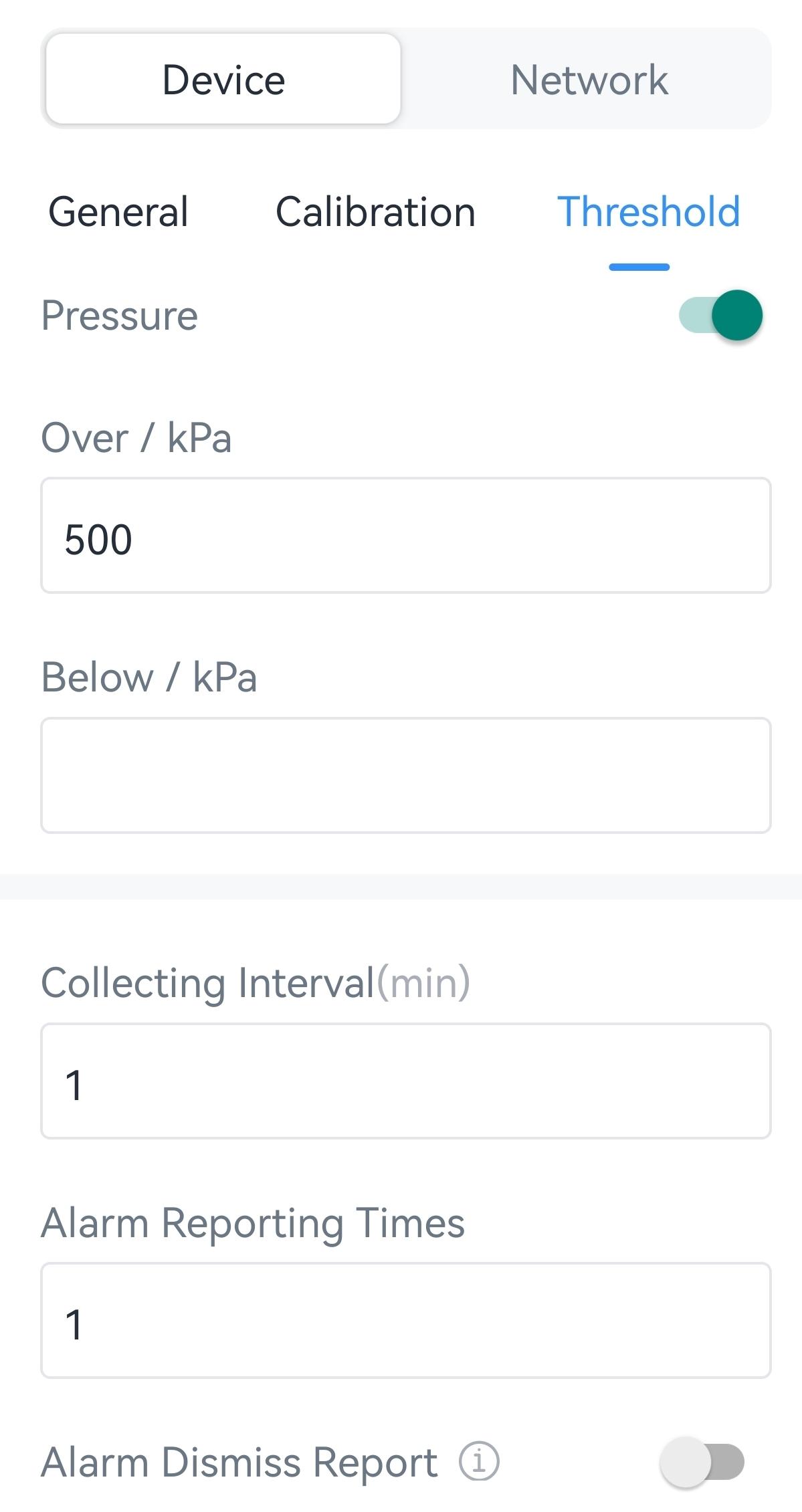The image size is (802, 1512).
Task: Click the "Alarm Reporting Times" label
Action: pyautogui.click(x=253, y=1223)
